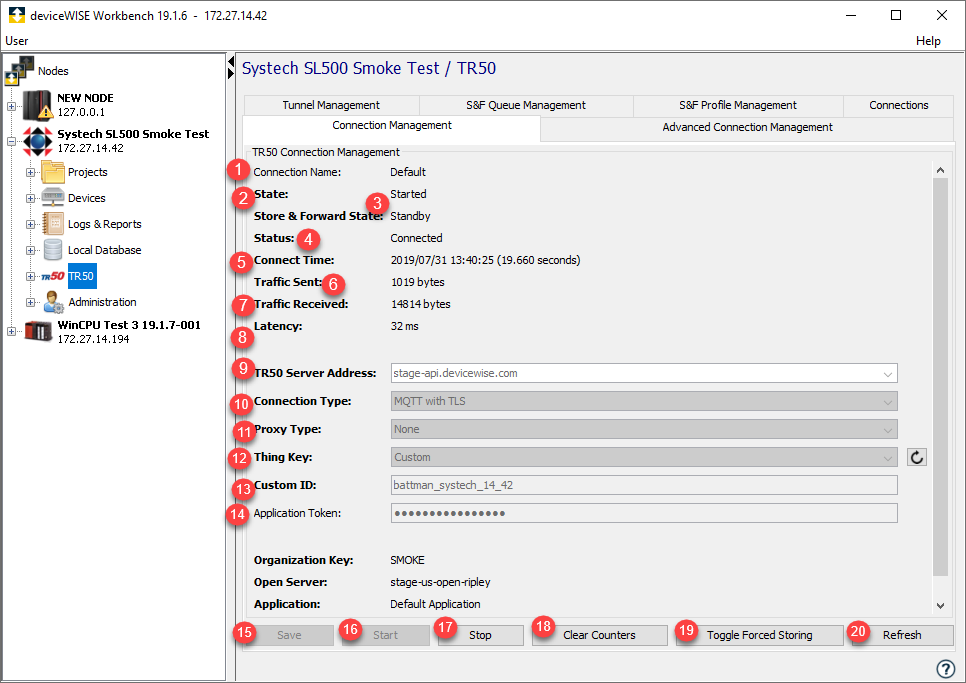Click the scrollbar down arrow
Image resolution: width=966 pixels, height=683 pixels.
(x=940, y=605)
